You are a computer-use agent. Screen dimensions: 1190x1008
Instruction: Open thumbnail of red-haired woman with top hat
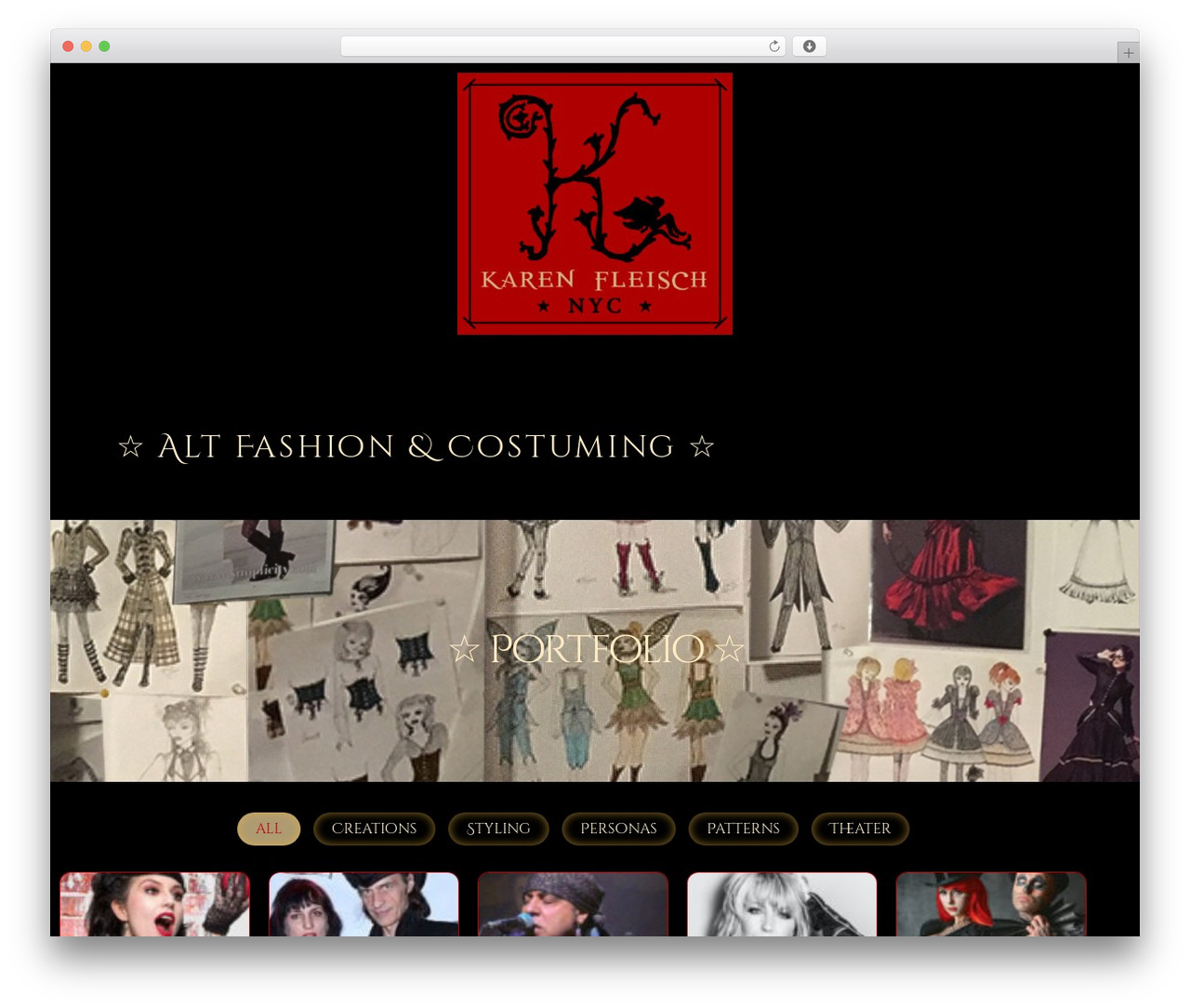pyautogui.click(x=991, y=904)
